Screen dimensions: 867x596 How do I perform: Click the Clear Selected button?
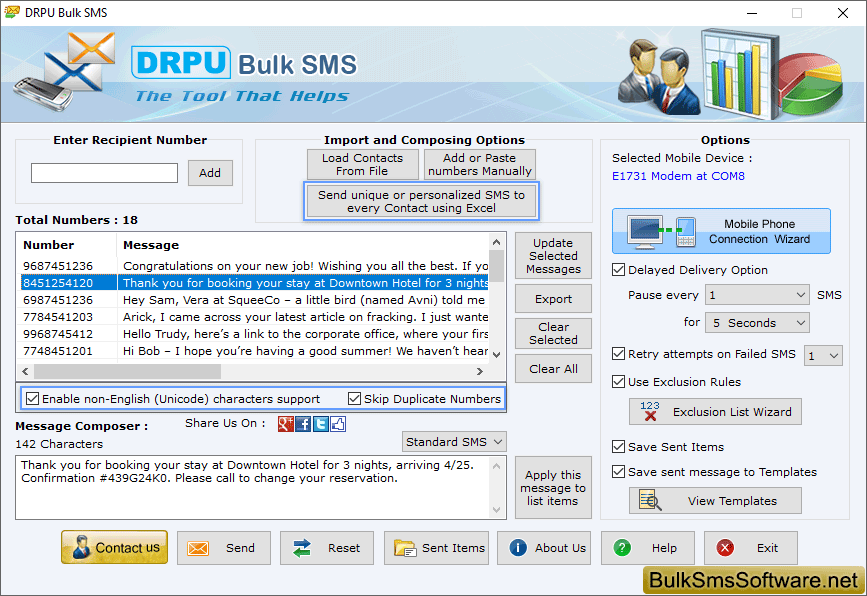tap(553, 333)
